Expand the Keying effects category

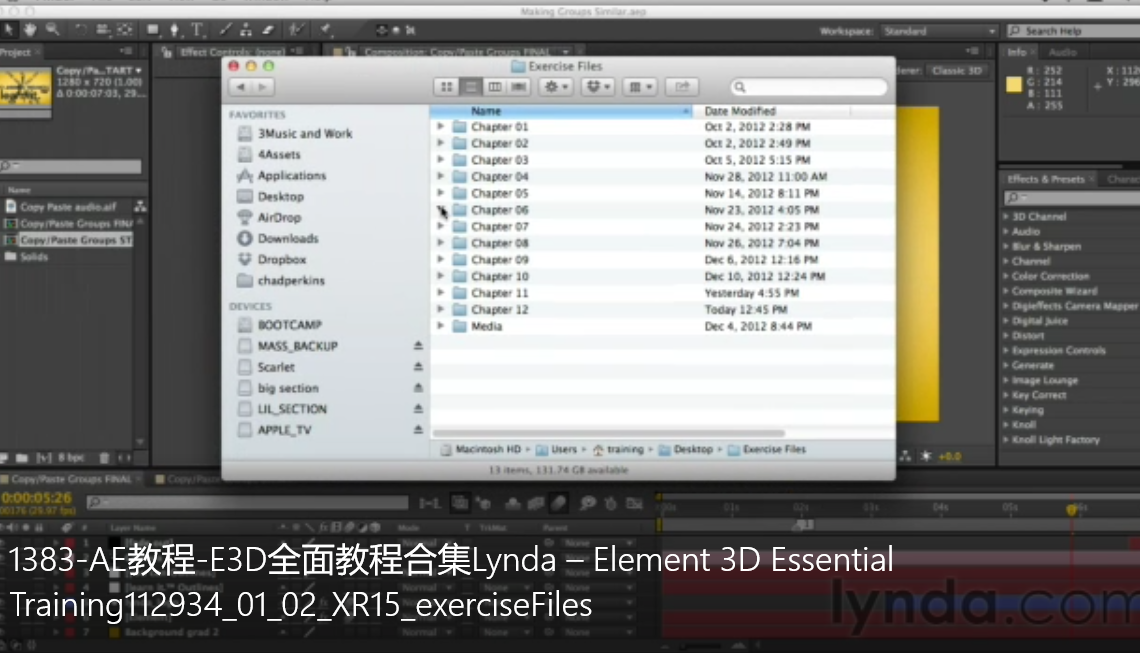(x=1006, y=410)
